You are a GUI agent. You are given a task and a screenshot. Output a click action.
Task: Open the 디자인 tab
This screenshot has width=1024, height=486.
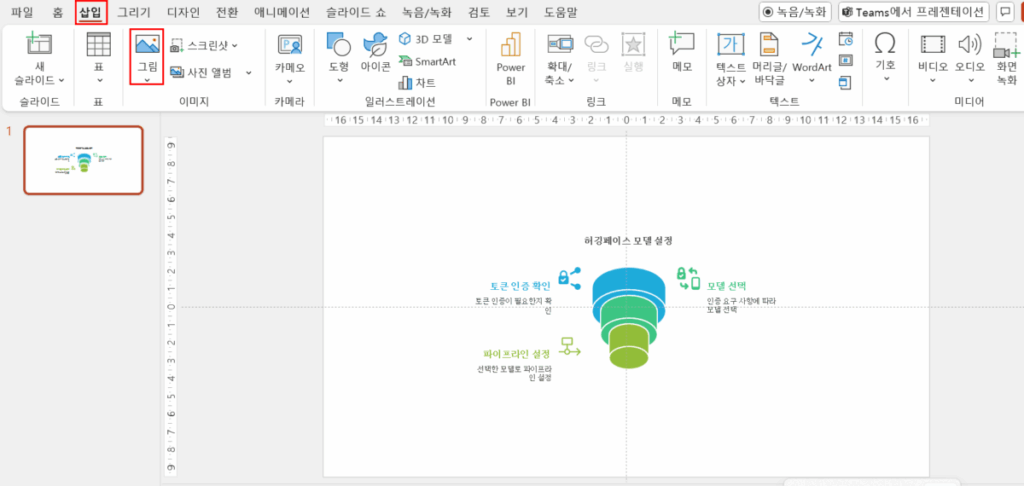click(x=184, y=12)
